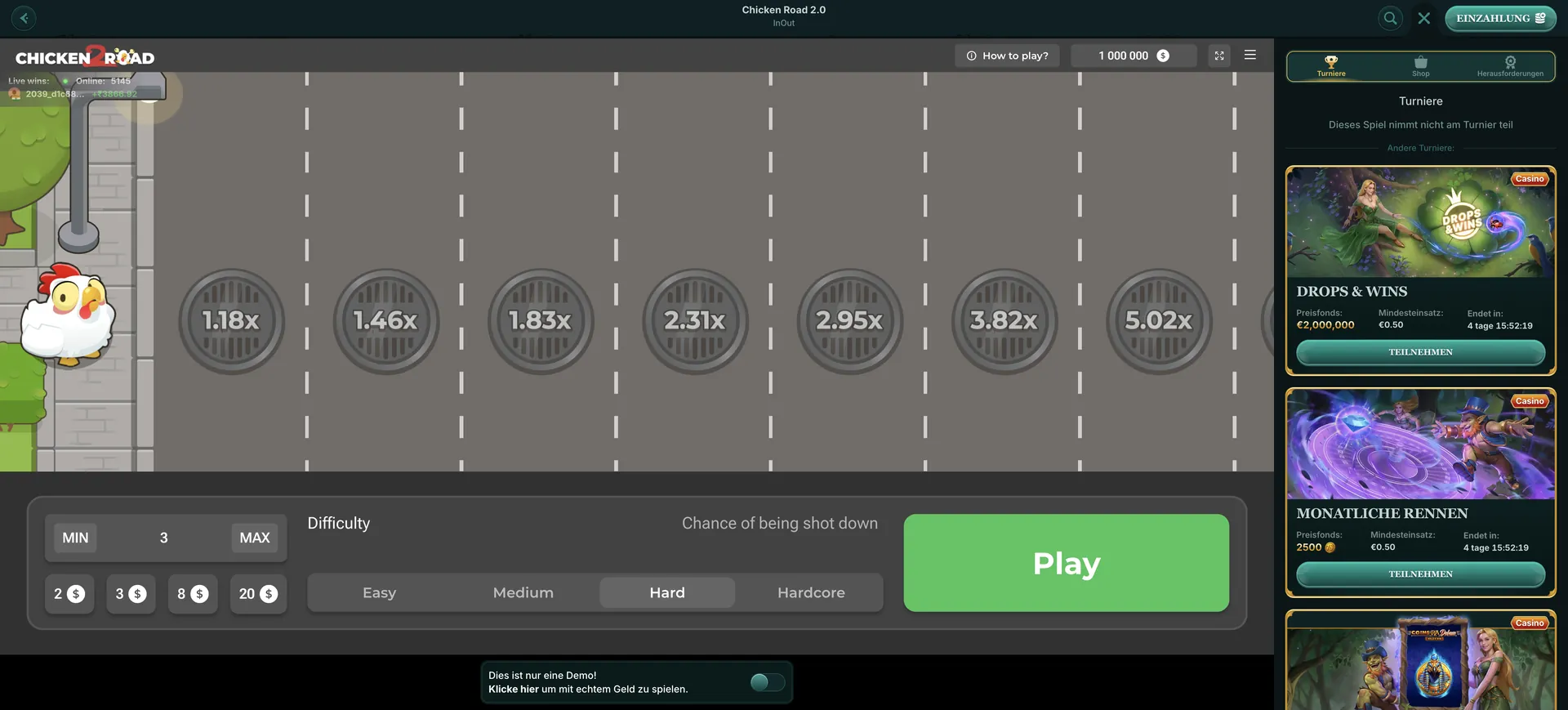The width and height of the screenshot is (1568, 710).
Task: Click the Casino badge on Monatliche Rennen
Action: tap(1530, 401)
